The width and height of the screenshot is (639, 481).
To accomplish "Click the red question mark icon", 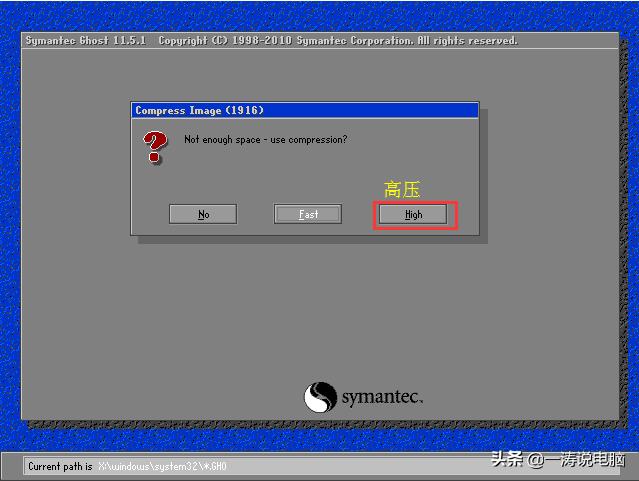I will tap(155, 147).
